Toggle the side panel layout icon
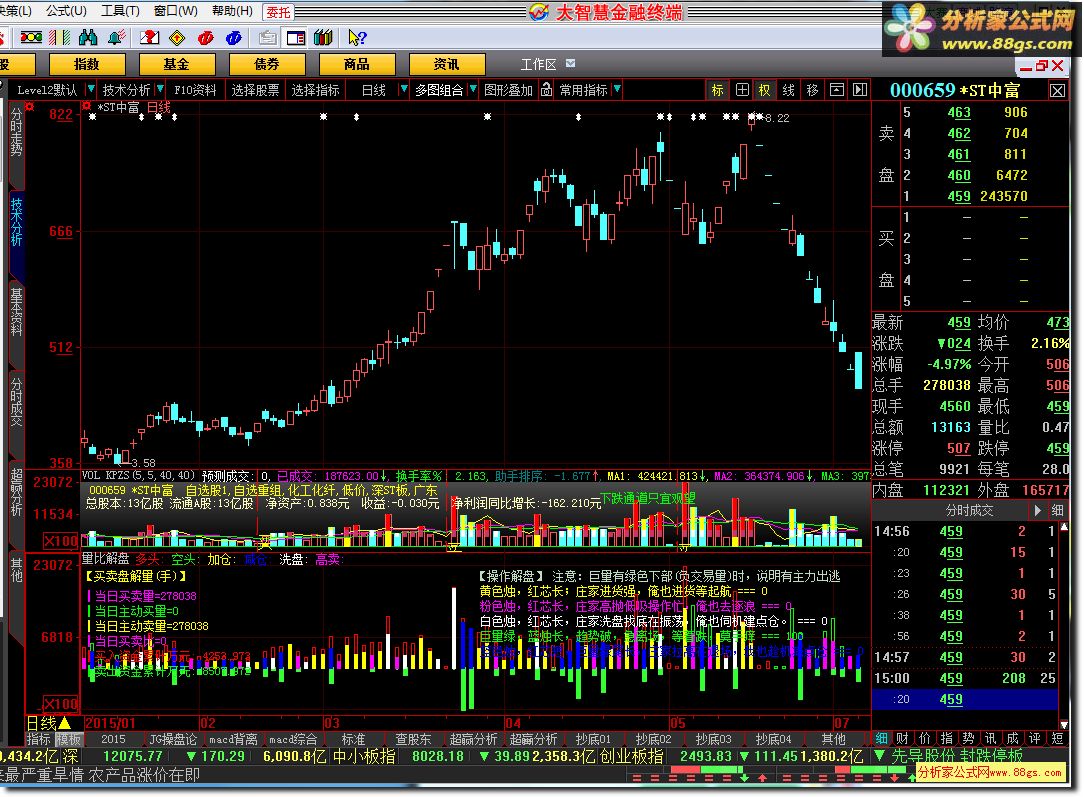 (x=296, y=37)
